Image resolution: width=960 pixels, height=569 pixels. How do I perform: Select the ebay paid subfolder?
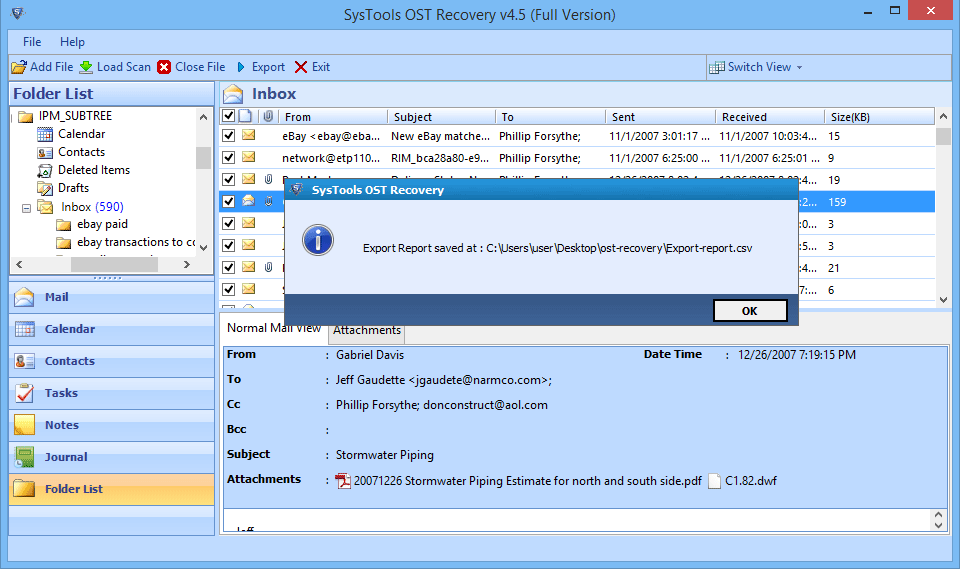coord(102,224)
